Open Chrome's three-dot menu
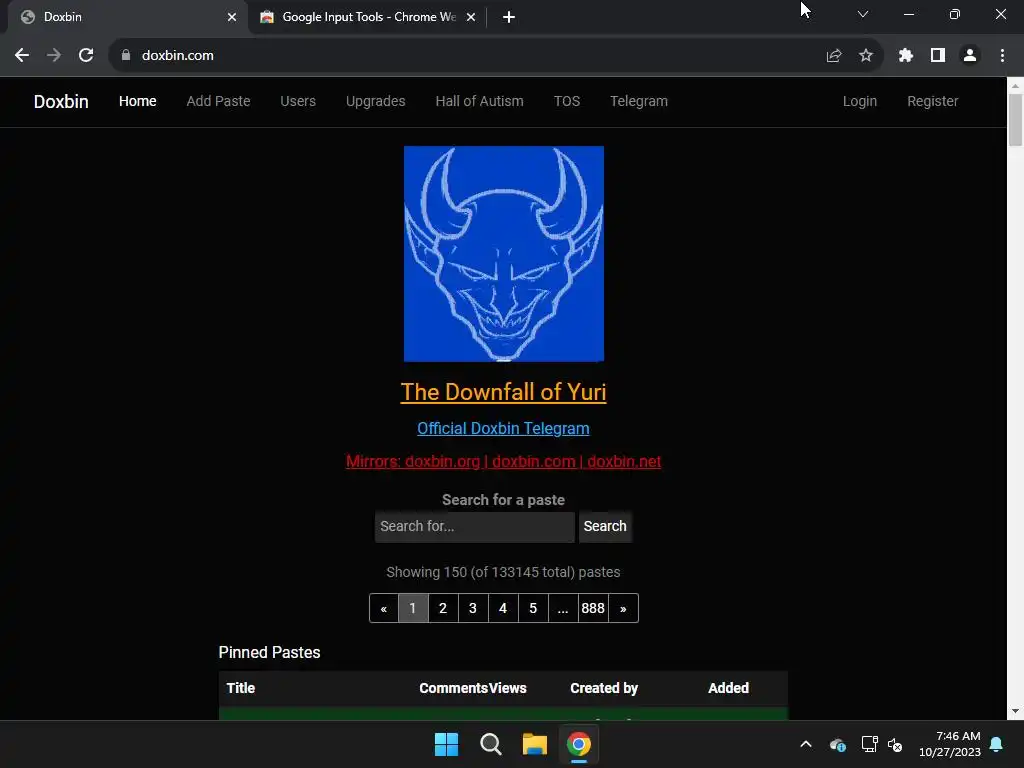The width and height of the screenshot is (1024, 768). pyautogui.click(x=1002, y=56)
